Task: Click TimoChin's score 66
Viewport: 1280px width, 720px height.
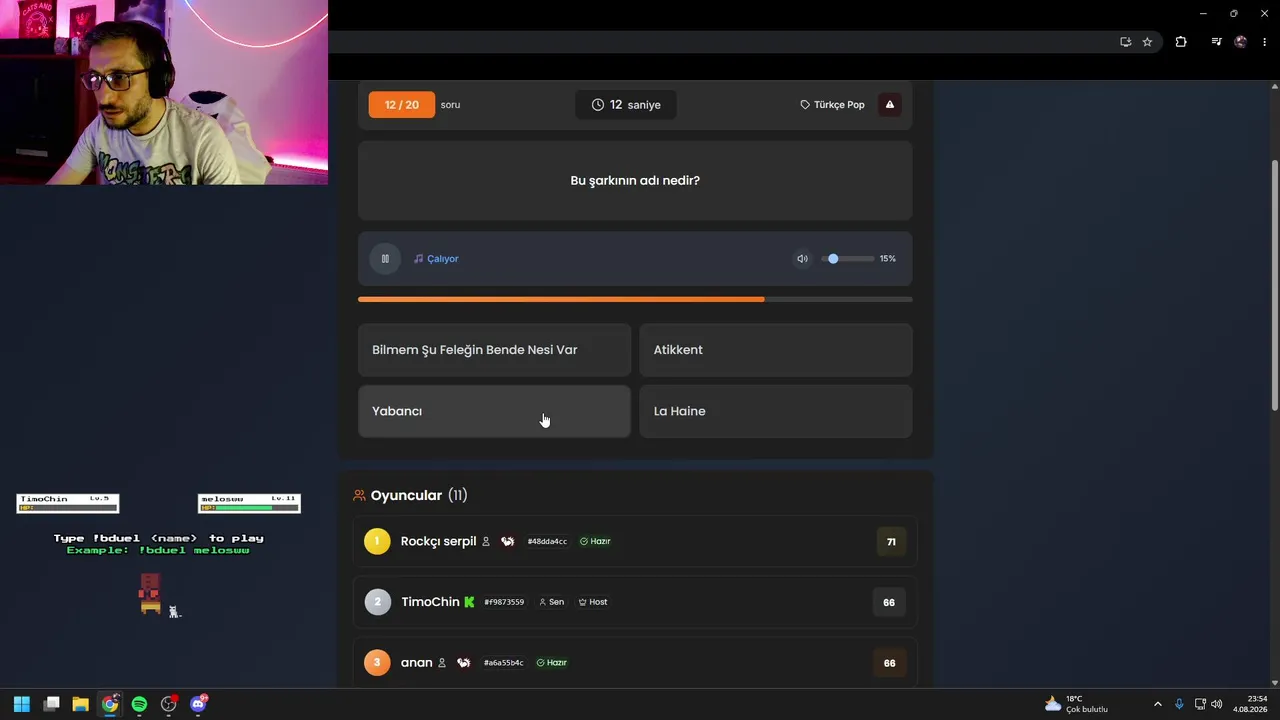Action: tap(889, 602)
